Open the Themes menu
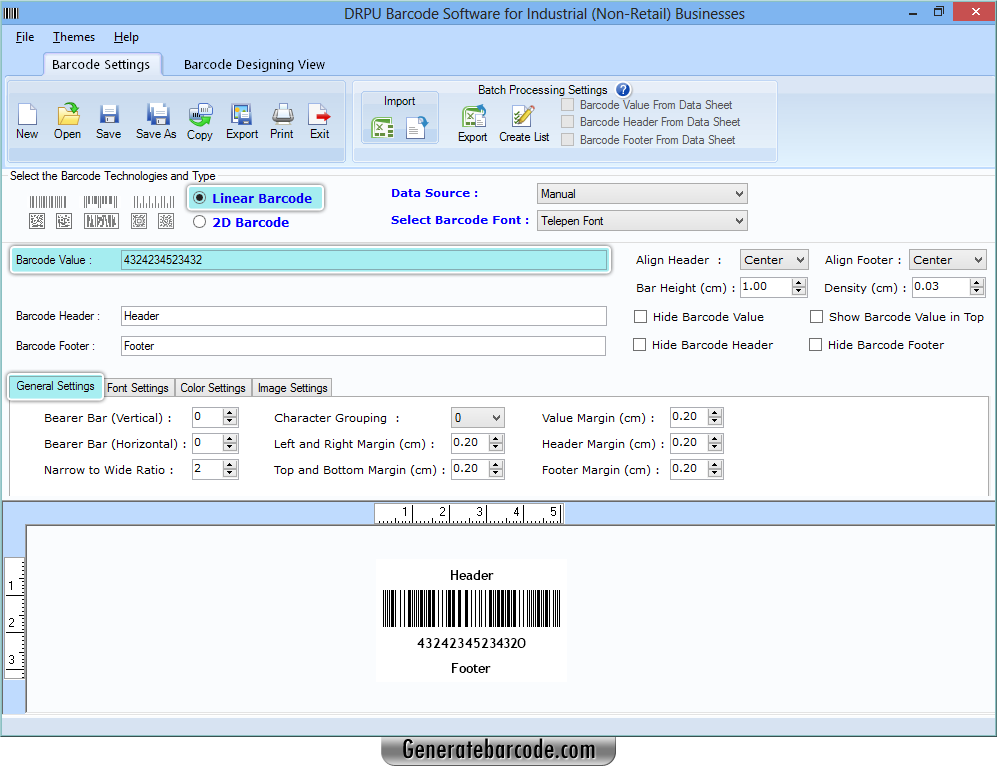The width and height of the screenshot is (997, 766). (x=73, y=37)
